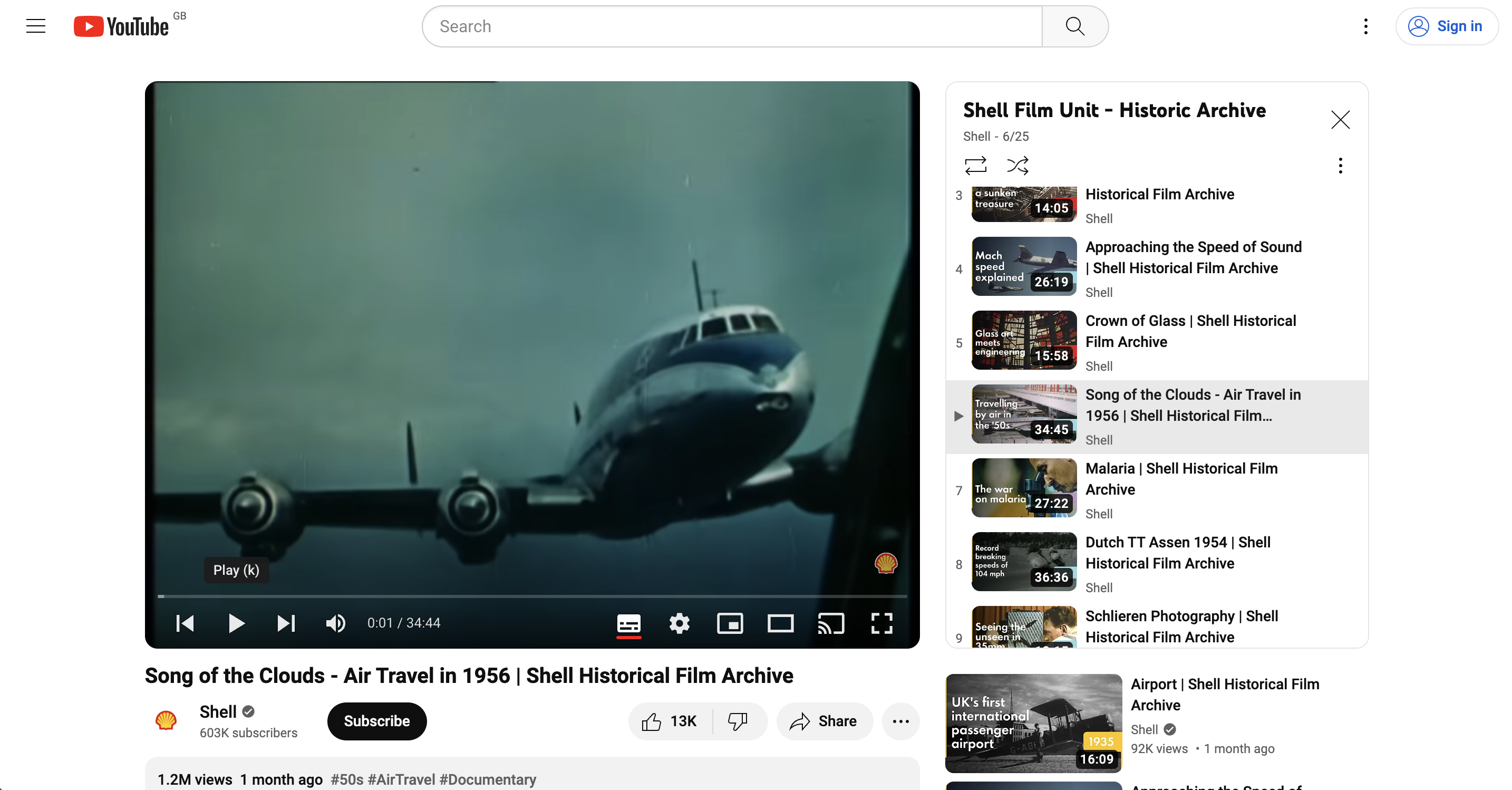This screenshot has height=790, width=1512.
Task: Open the YouTube search magnifier
Action: [x=1074, y=26]
